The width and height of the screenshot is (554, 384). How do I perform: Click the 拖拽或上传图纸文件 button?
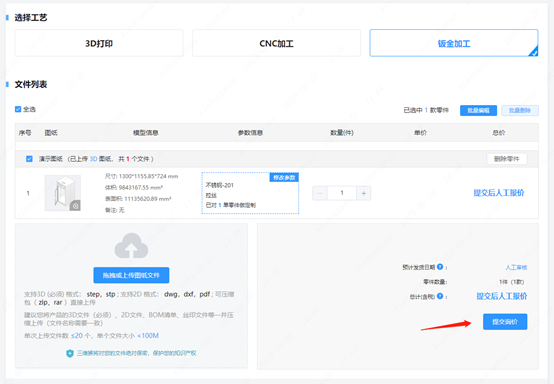coord(131,275)
